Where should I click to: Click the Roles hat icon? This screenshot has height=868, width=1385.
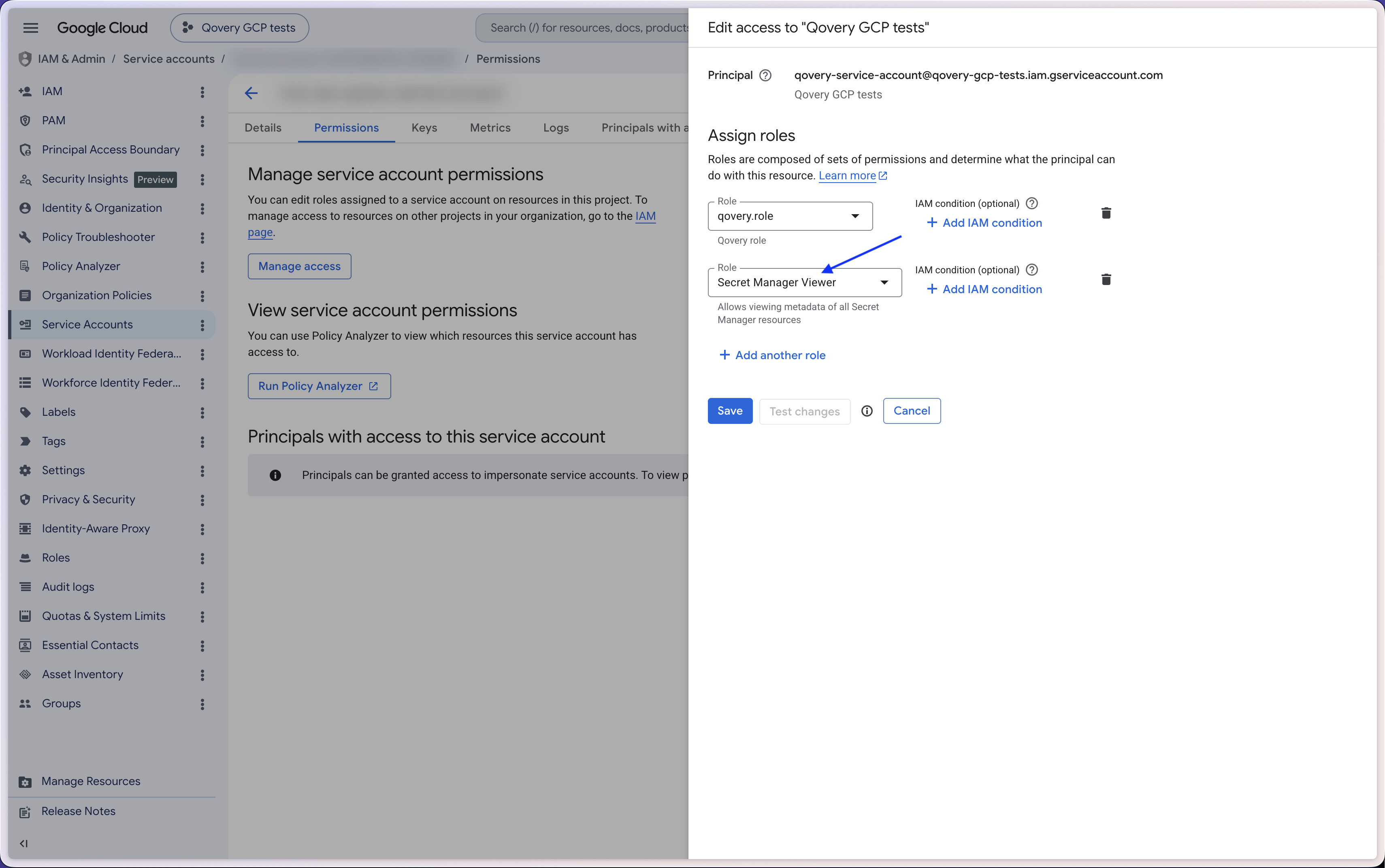pyautogui.click(x=25, y=558)
